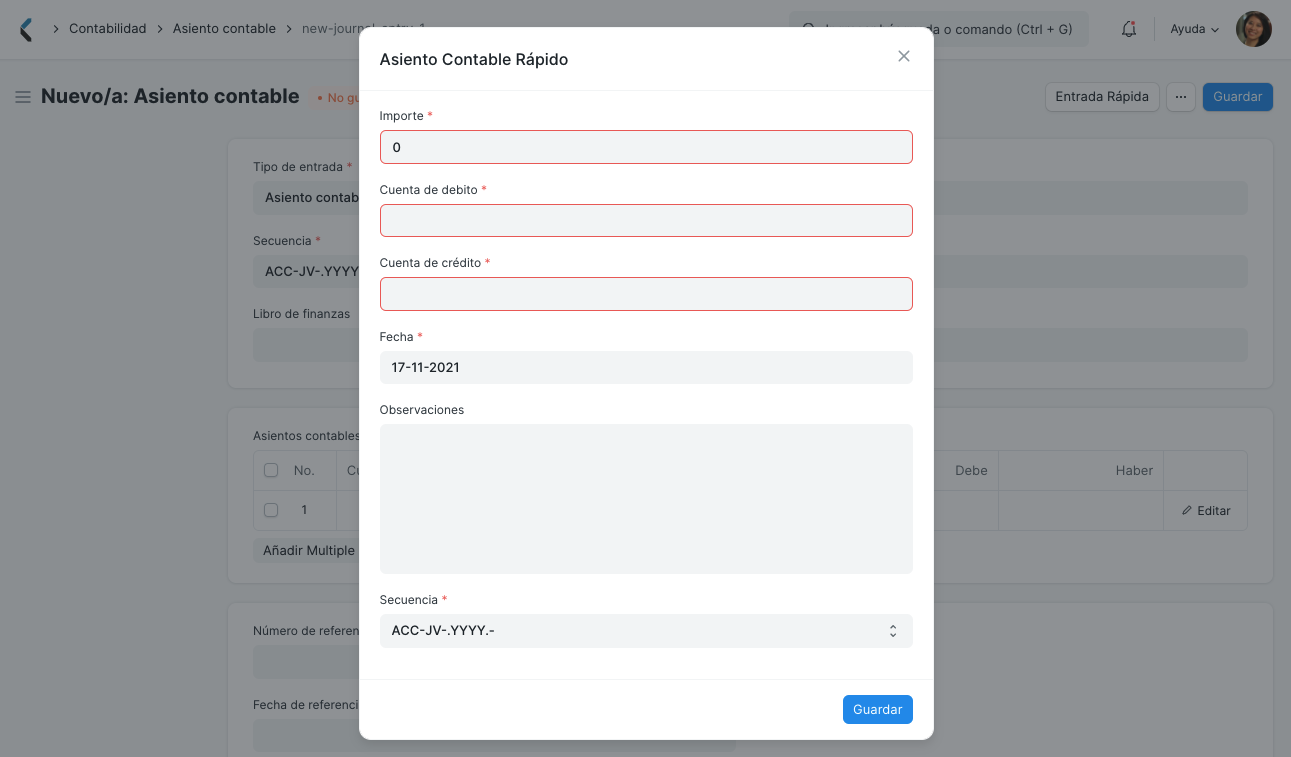Check the row 1 checkbox

coord(271,510)
